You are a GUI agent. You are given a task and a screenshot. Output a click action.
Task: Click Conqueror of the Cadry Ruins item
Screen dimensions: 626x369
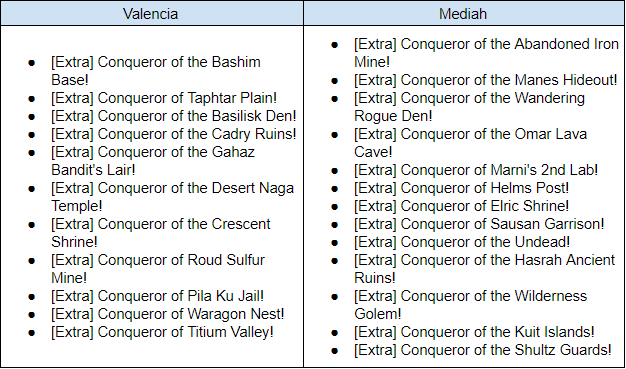click(174, 134)
